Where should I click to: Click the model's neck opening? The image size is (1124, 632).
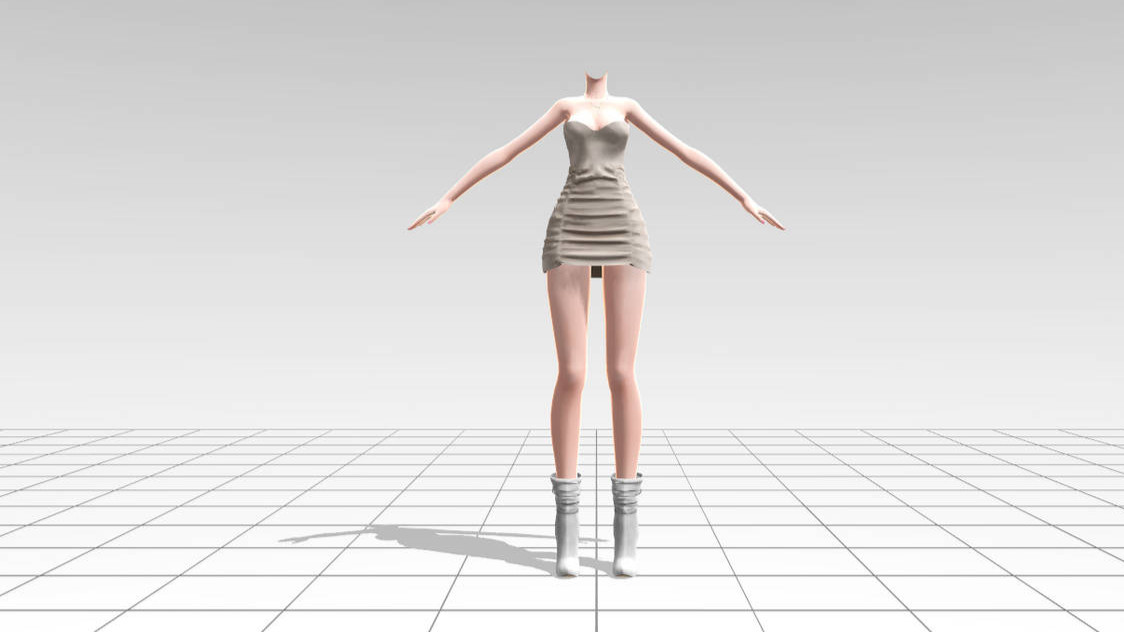point(596,79)
